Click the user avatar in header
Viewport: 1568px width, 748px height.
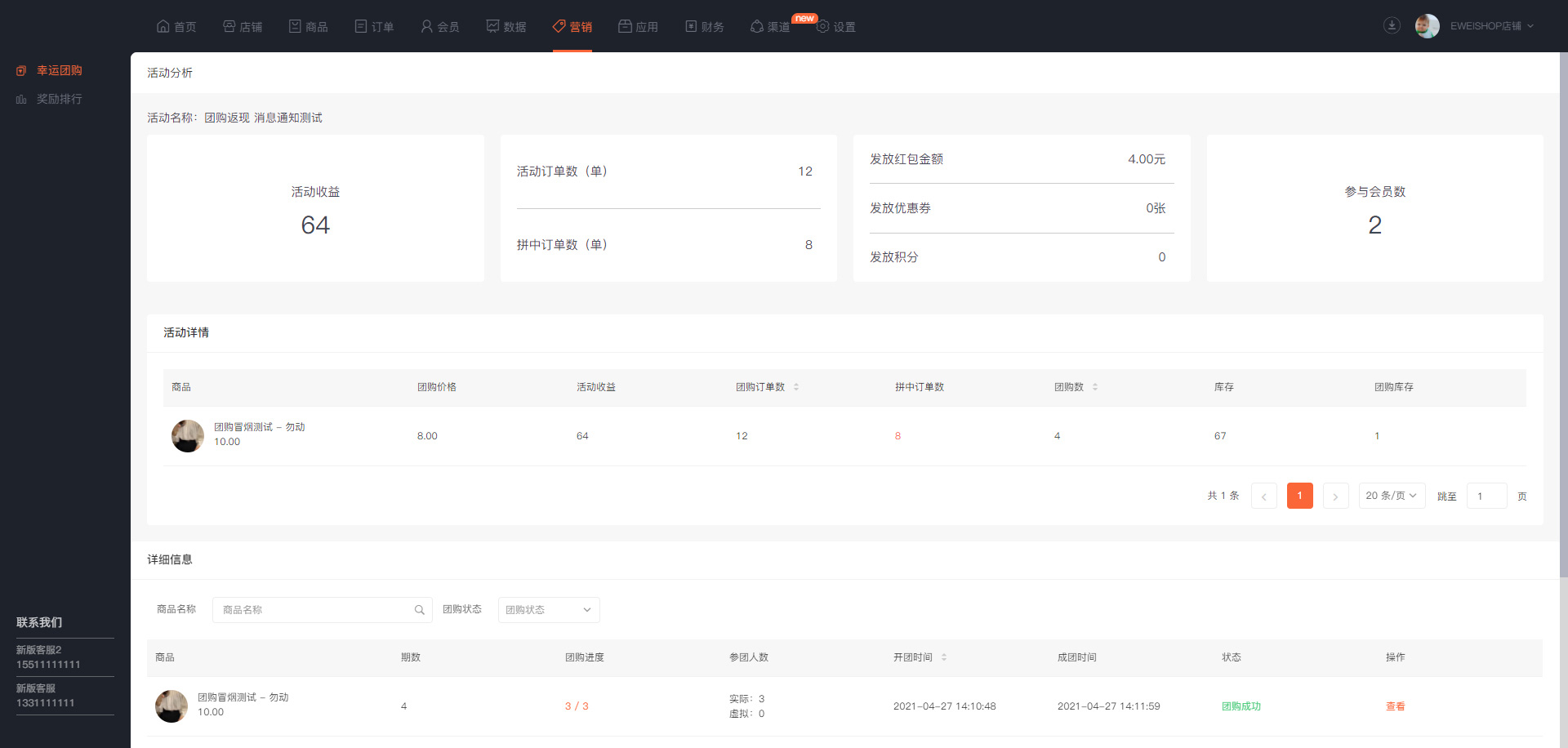coord(1427,26)
